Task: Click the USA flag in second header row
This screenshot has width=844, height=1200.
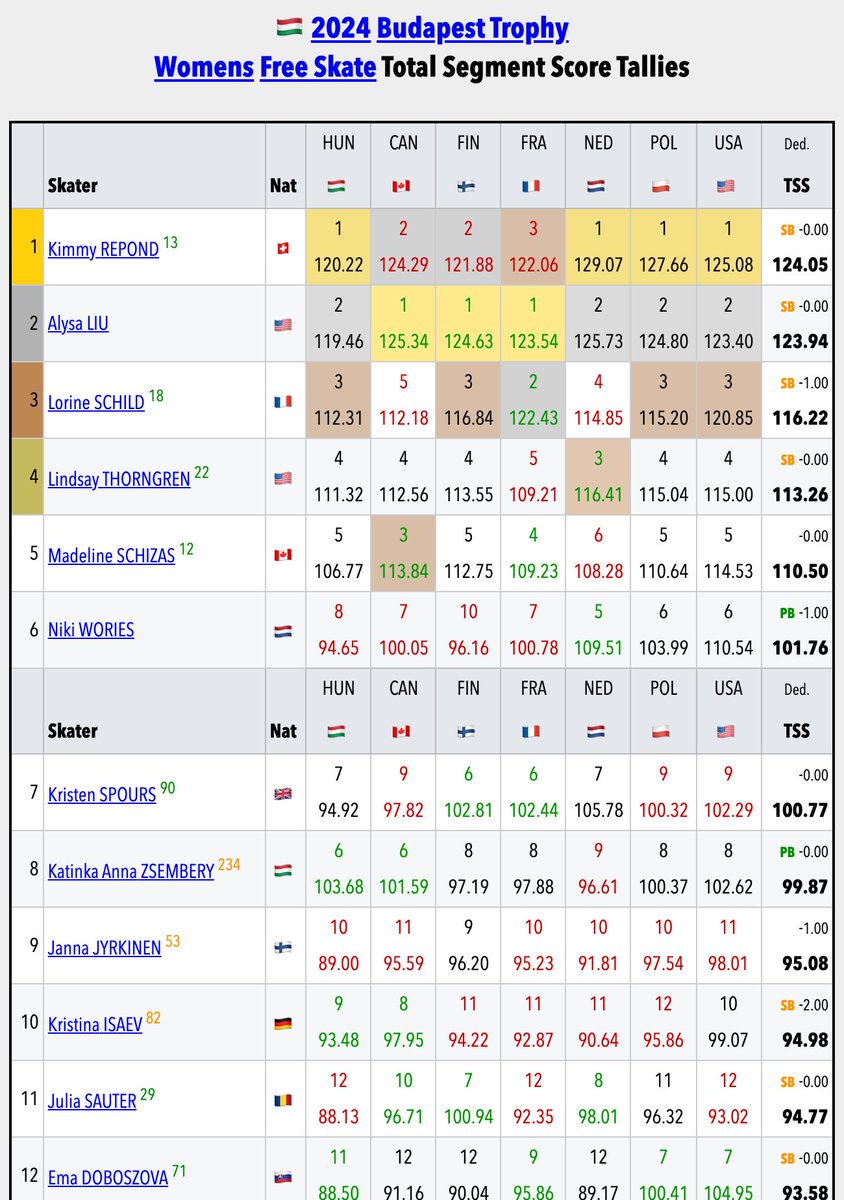Action: 728,731
